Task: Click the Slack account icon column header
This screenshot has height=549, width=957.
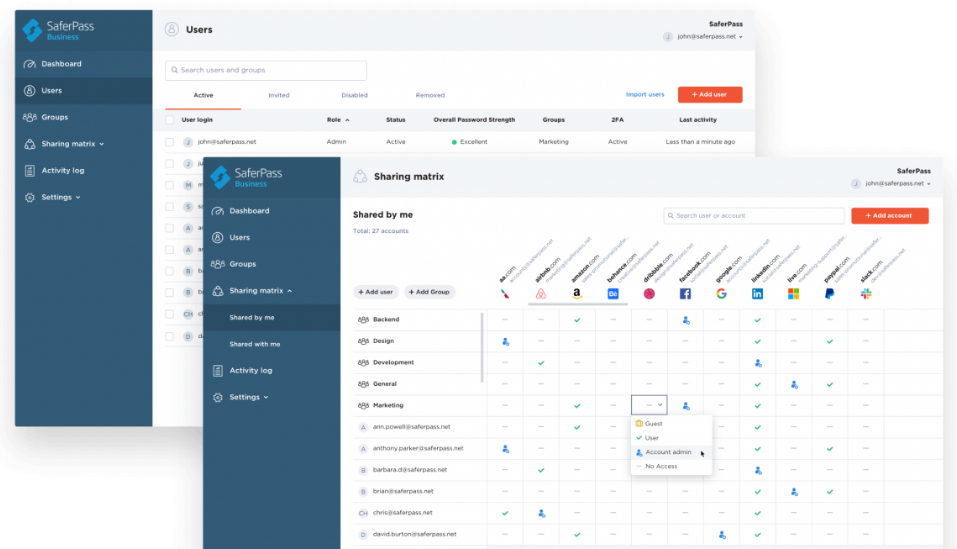Action: pyautogui.click(x=866, y=294)
